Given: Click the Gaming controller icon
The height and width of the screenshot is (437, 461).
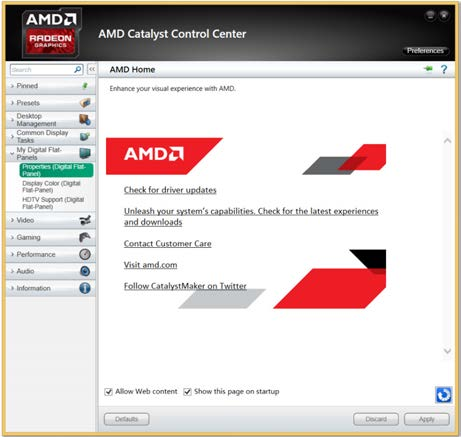Looking at the screenshot, I should pyautogui.click(x=85, y=237).
